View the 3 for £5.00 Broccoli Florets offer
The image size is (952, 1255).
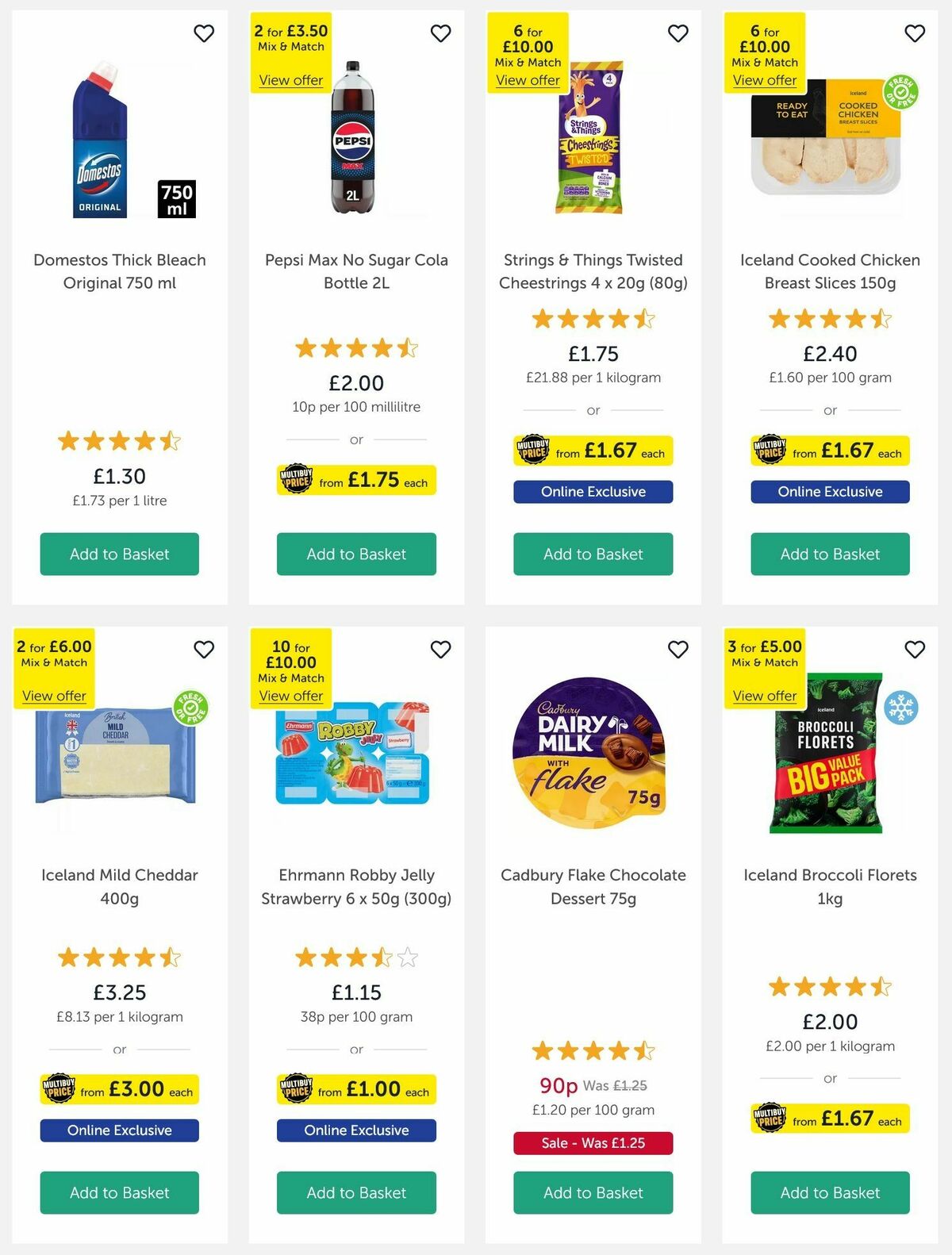(764, 696)
